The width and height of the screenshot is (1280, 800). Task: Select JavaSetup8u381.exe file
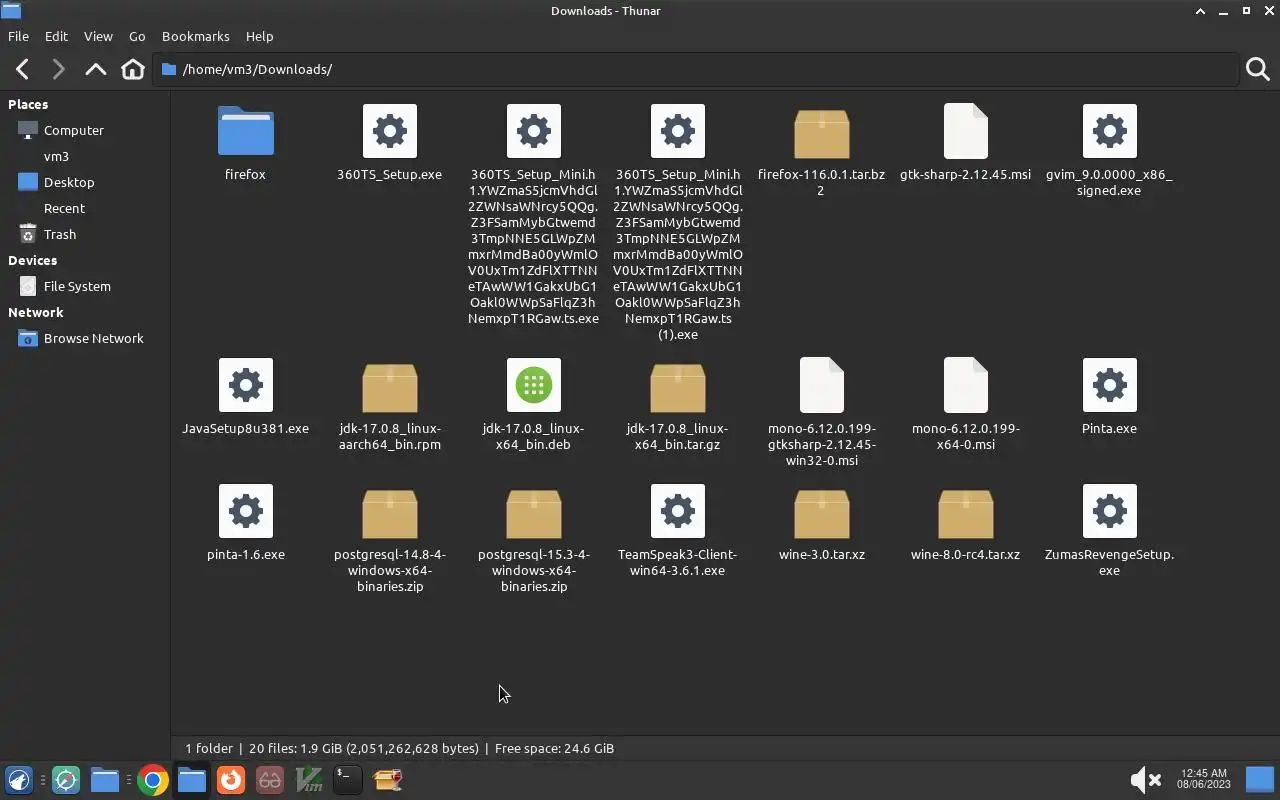point(245,385)
